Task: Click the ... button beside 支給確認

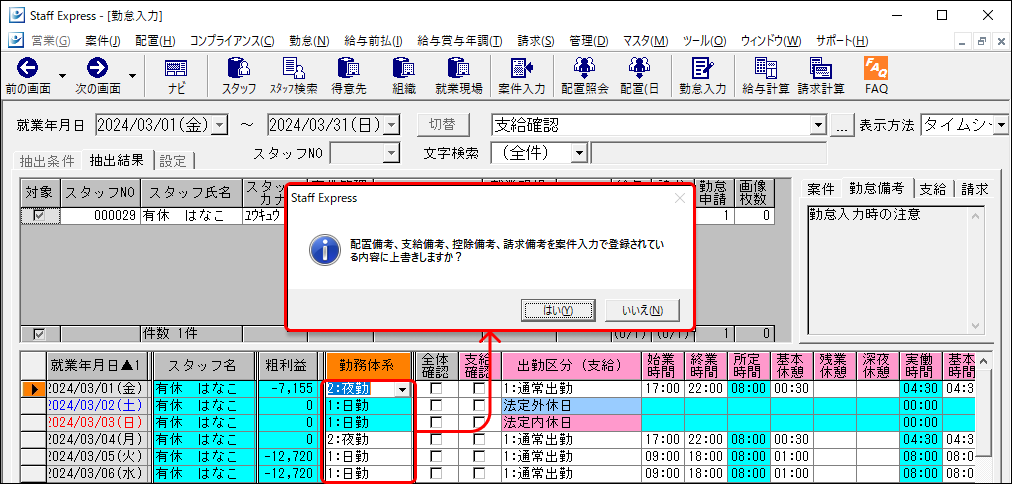Action: tap(842, 125)
